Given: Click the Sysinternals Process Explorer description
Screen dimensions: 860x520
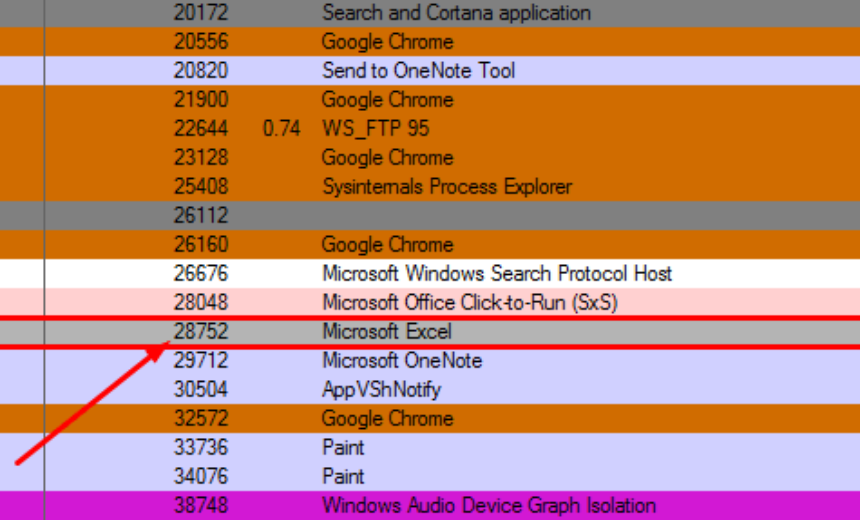Looking at the screenshot, I should point(447,187).
